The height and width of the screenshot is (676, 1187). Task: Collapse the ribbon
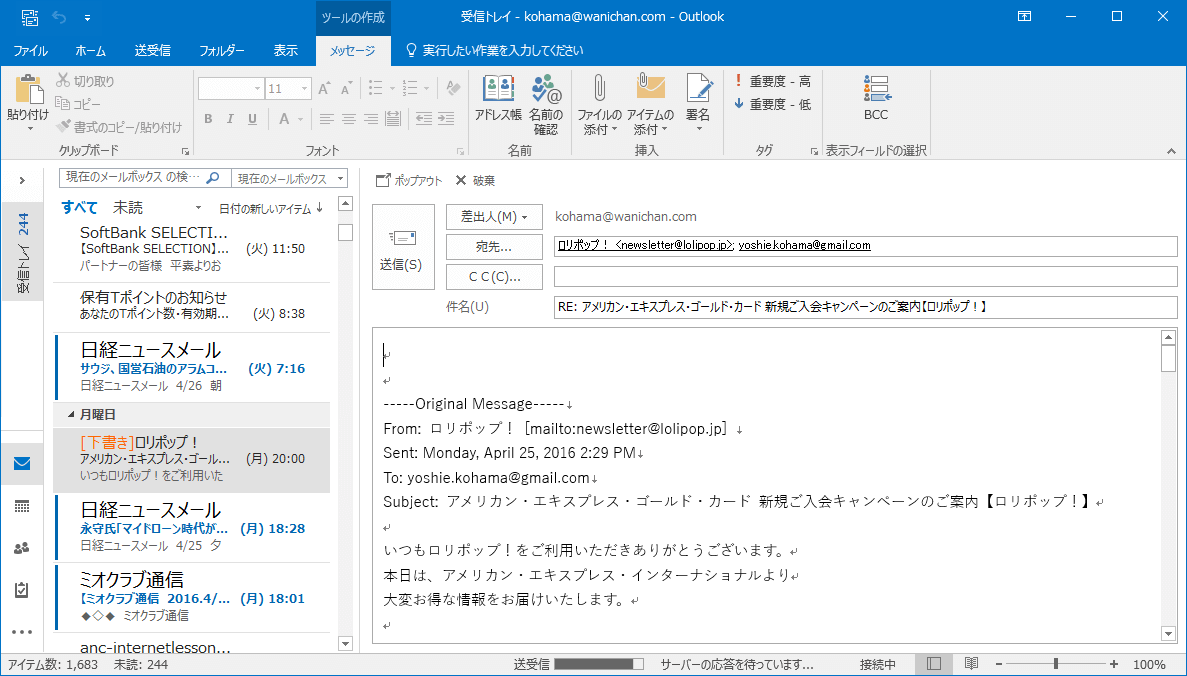tap(1171, 151)
